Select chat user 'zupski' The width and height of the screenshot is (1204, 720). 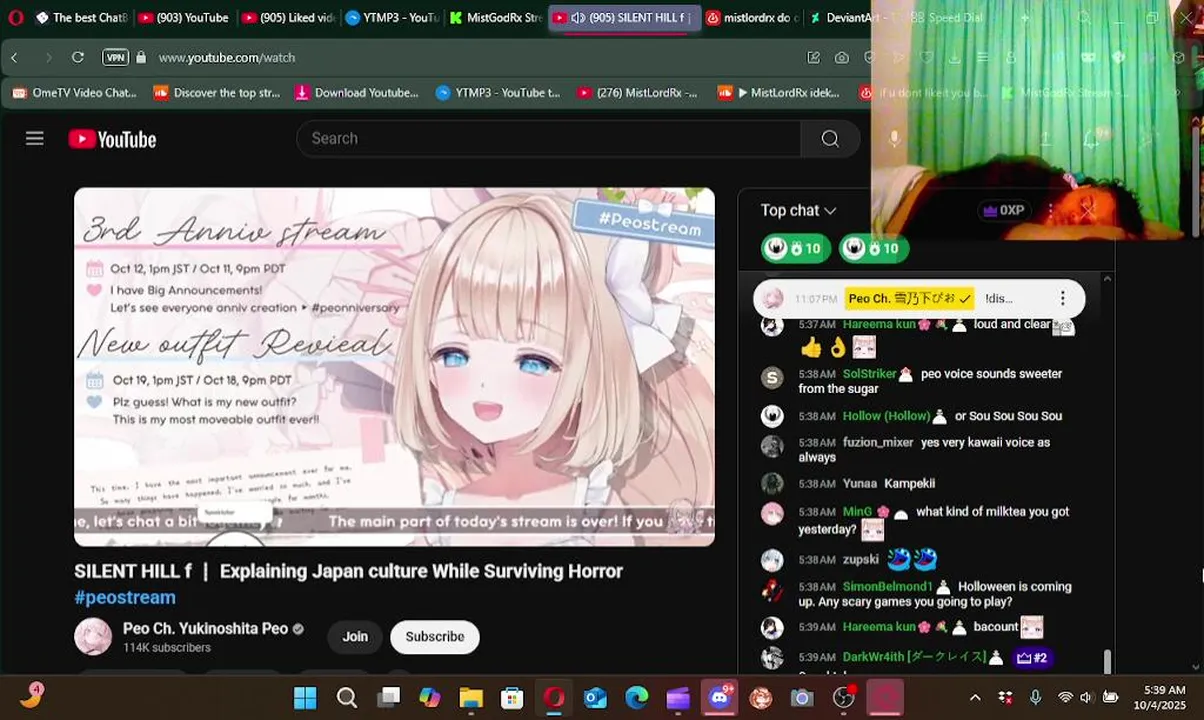(861, 559)
